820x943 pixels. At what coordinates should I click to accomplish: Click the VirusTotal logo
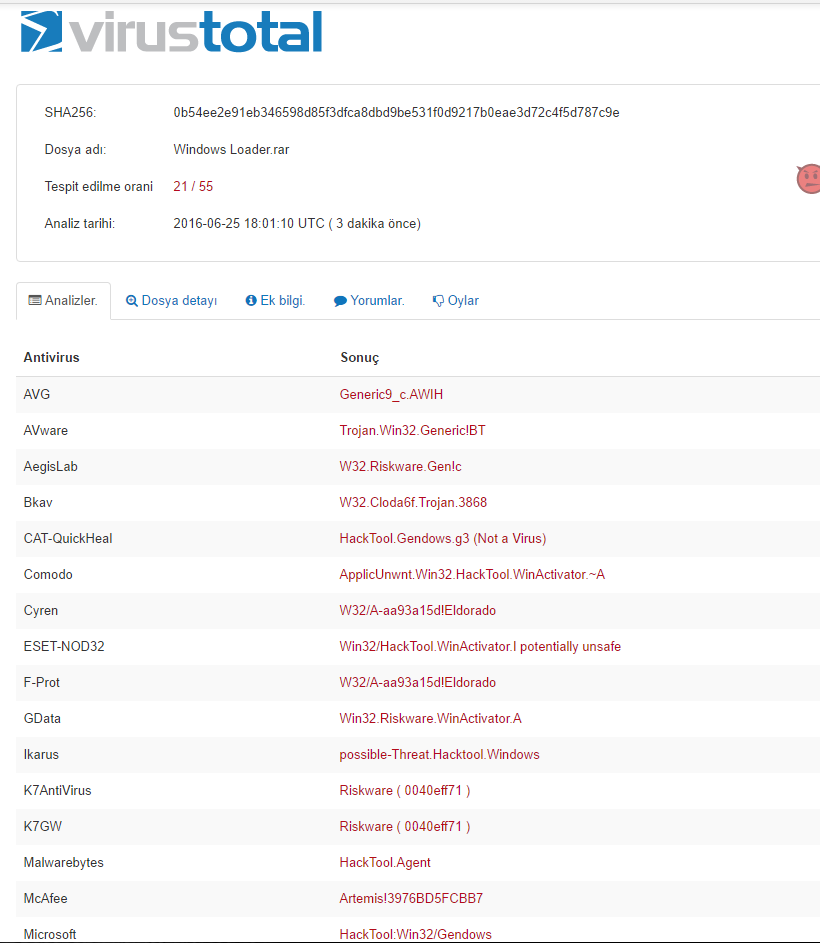171,31
